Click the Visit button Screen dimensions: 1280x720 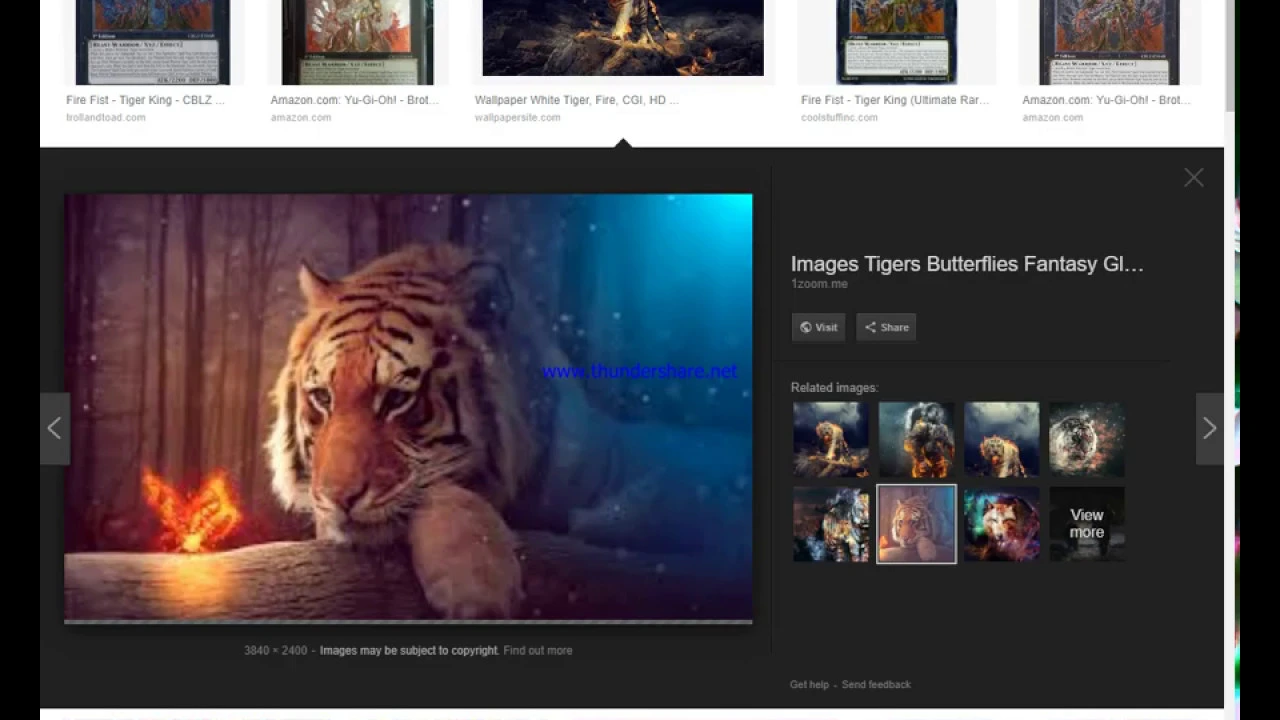click(x=818, y=327)
